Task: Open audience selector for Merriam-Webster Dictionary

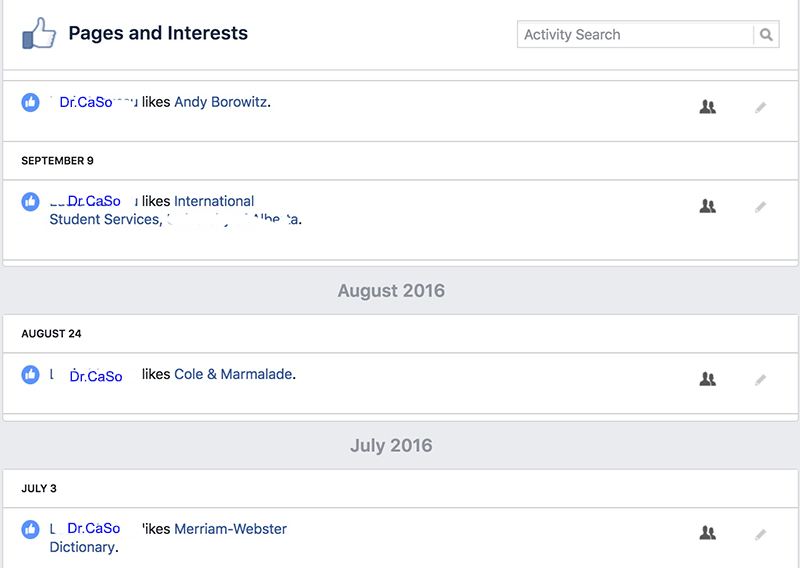Action: pyautogui.click(x=708, y=534)
